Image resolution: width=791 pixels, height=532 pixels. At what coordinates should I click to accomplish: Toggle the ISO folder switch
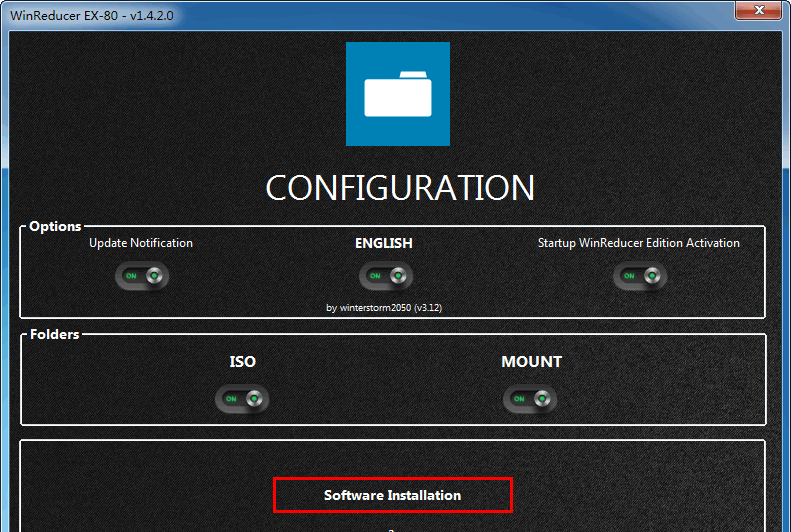[242, 399]
